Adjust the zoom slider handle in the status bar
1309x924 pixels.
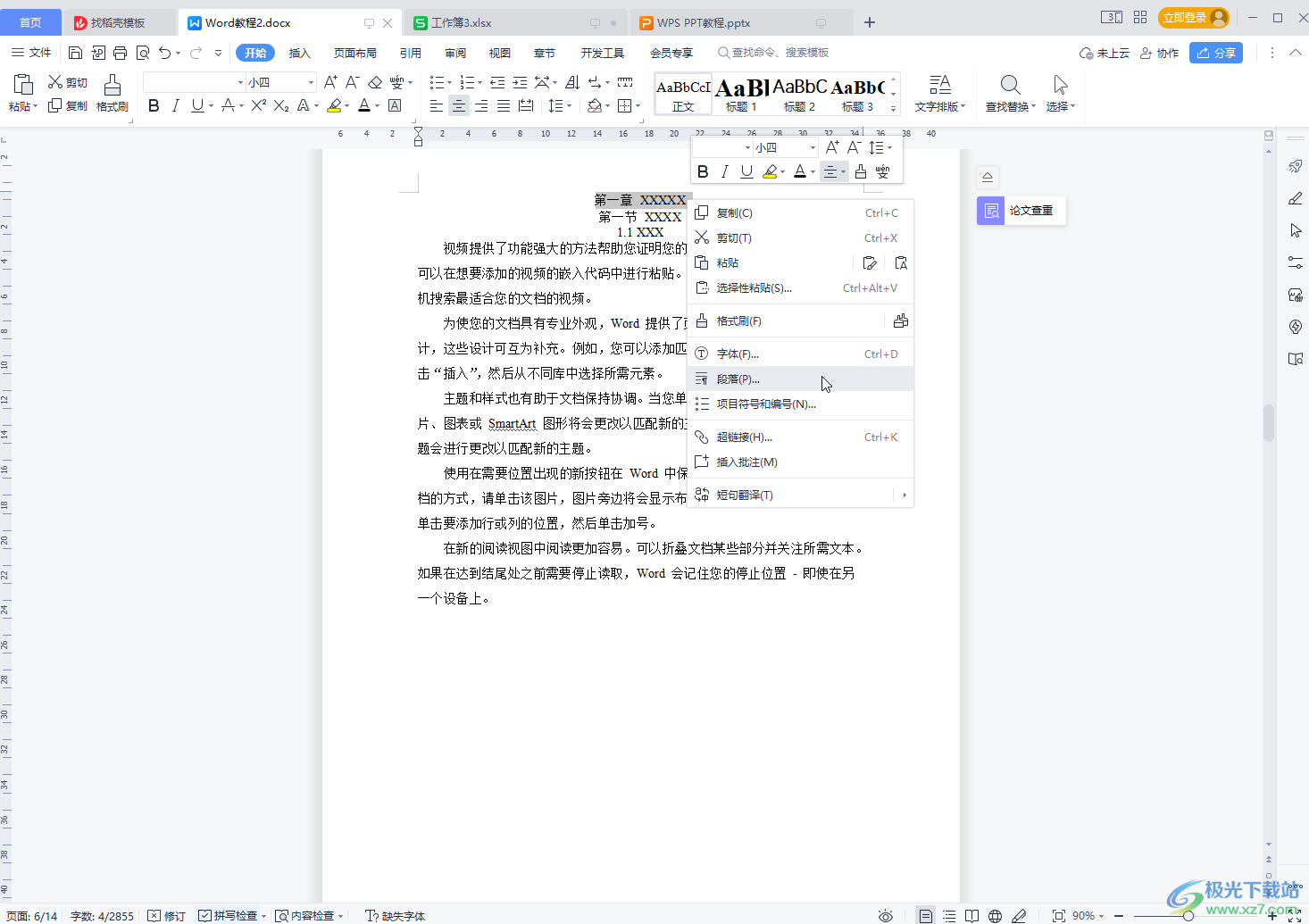[1188, 916]
